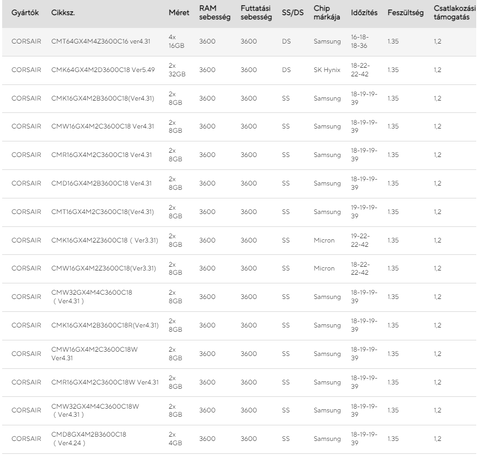The image size is (480, 456).
Task: Click 18-19-19-39 timing in CMD8GX4M2B3600C18 row
Action: pyautogui.click(x=364, y=439)
